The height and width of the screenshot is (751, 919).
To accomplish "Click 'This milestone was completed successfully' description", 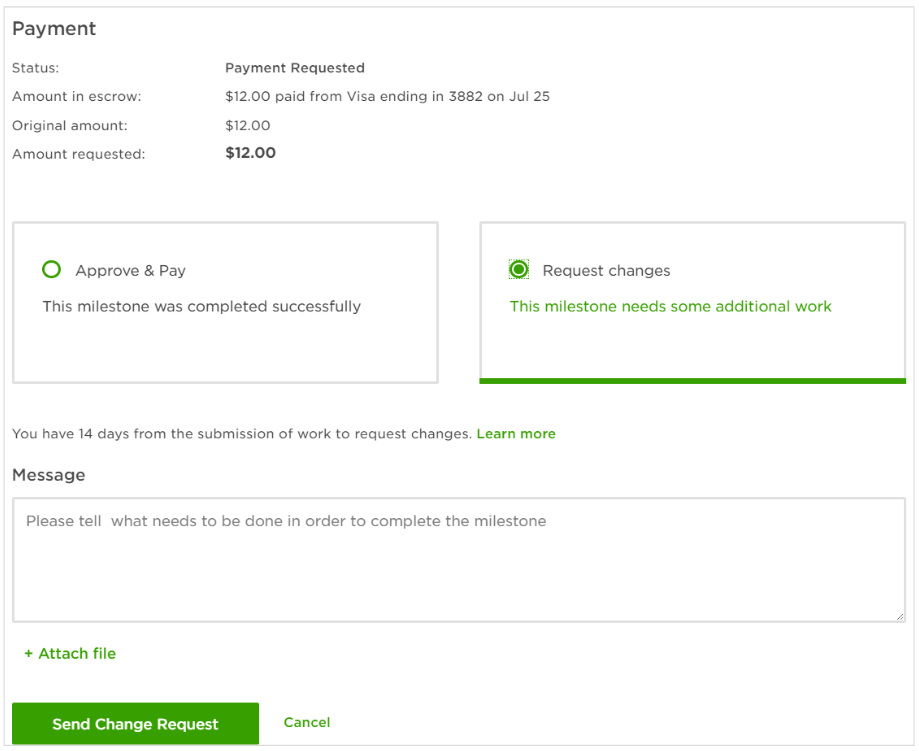I will click(201, 307).
